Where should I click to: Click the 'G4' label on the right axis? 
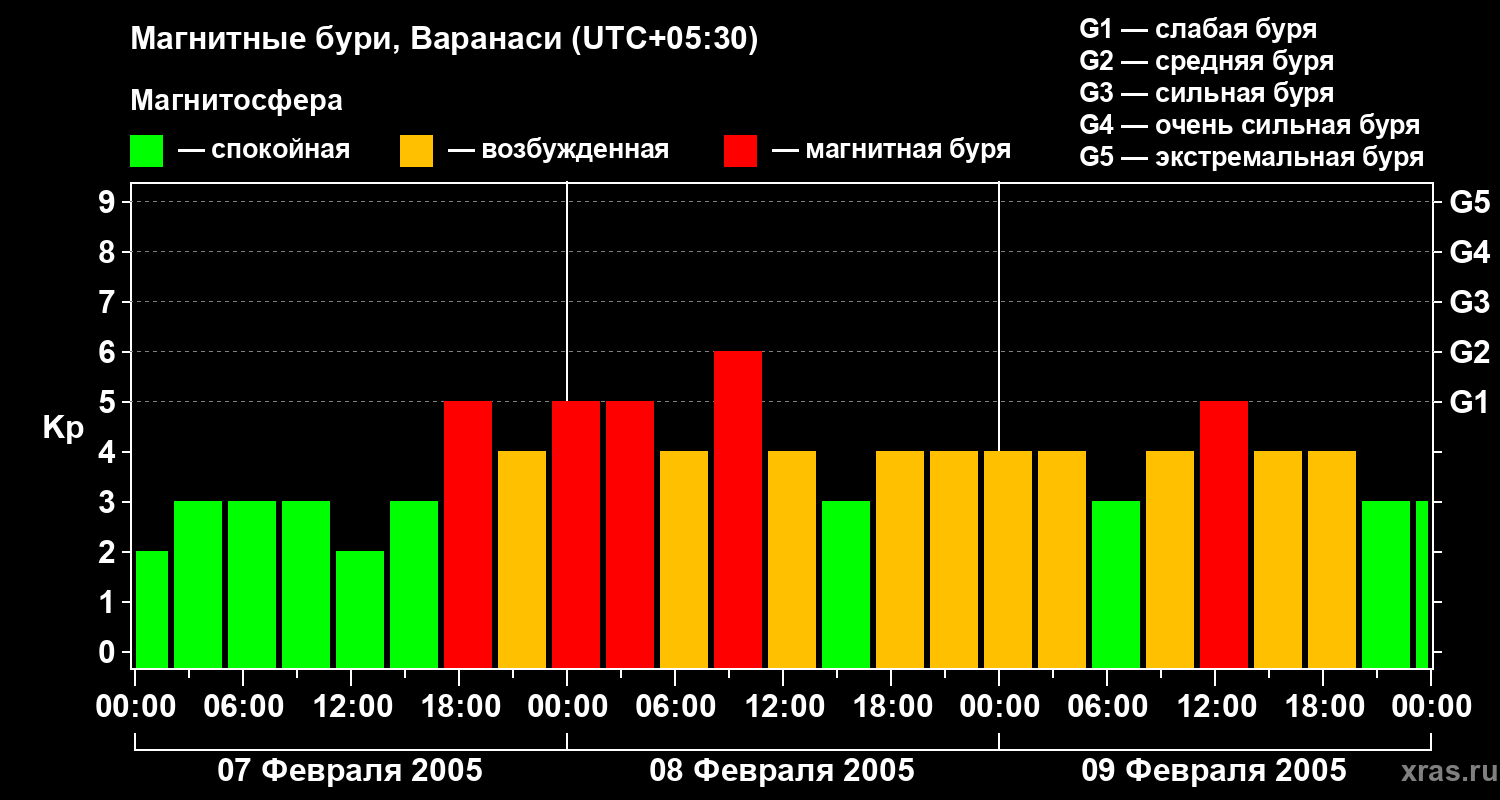1470,252
